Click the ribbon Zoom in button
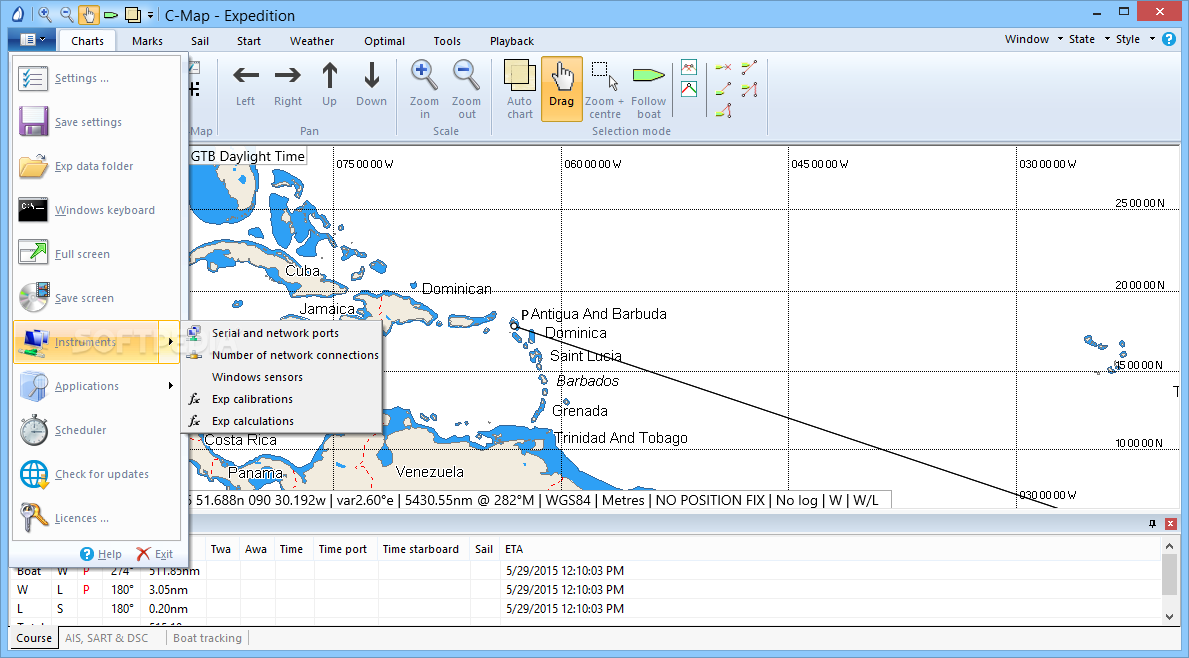 point(425,89)
